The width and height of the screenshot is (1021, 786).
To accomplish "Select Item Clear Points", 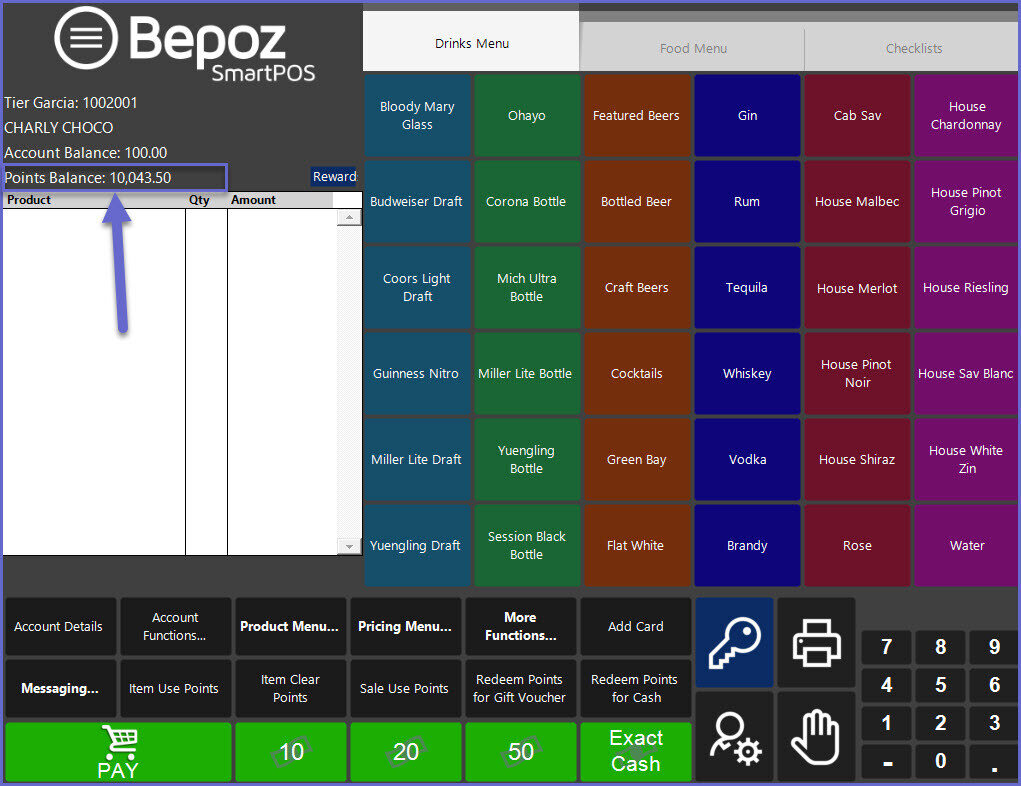I will pos(289,688).
